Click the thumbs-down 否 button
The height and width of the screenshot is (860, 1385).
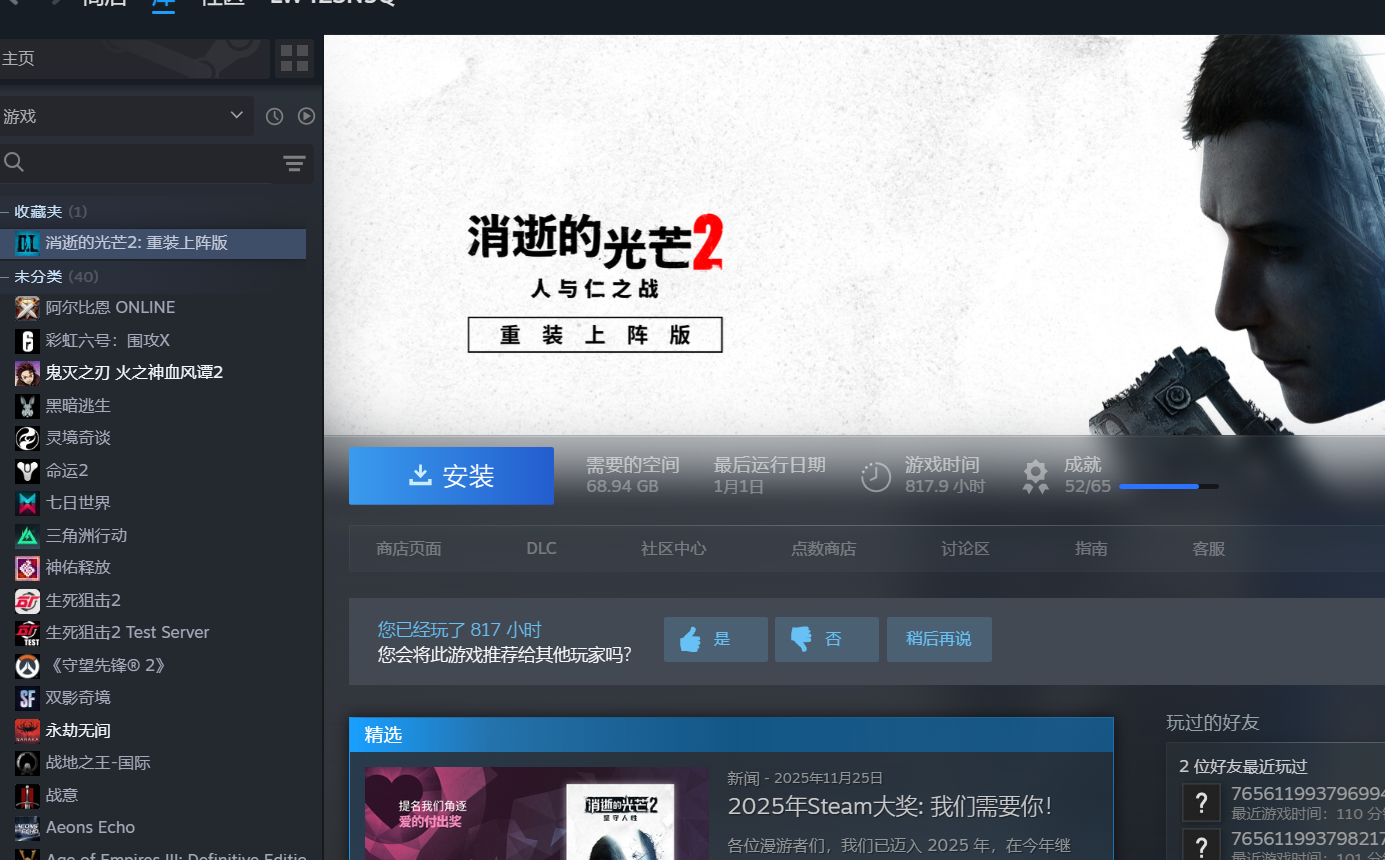point(826,639)
